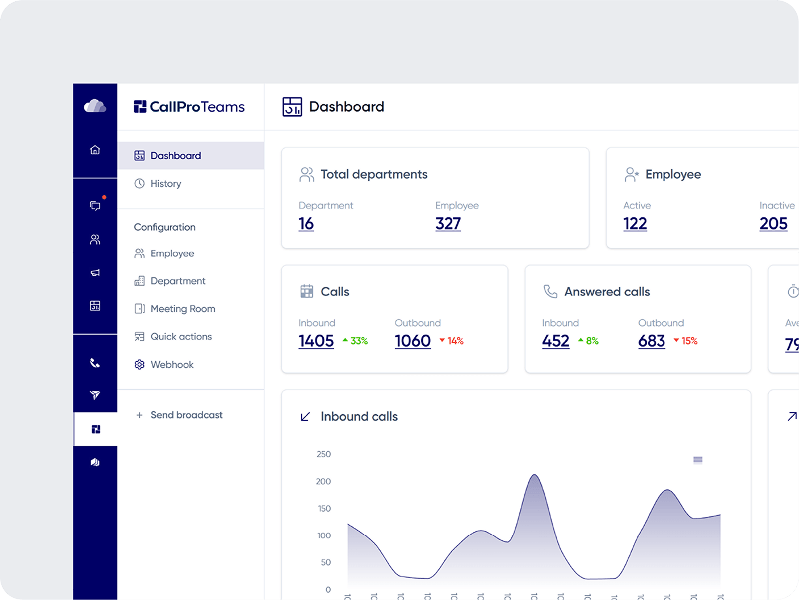The height and width of the screenshot is (600, 799).
Task: Click the Dashboard header icon
Action: click(292, 107)
